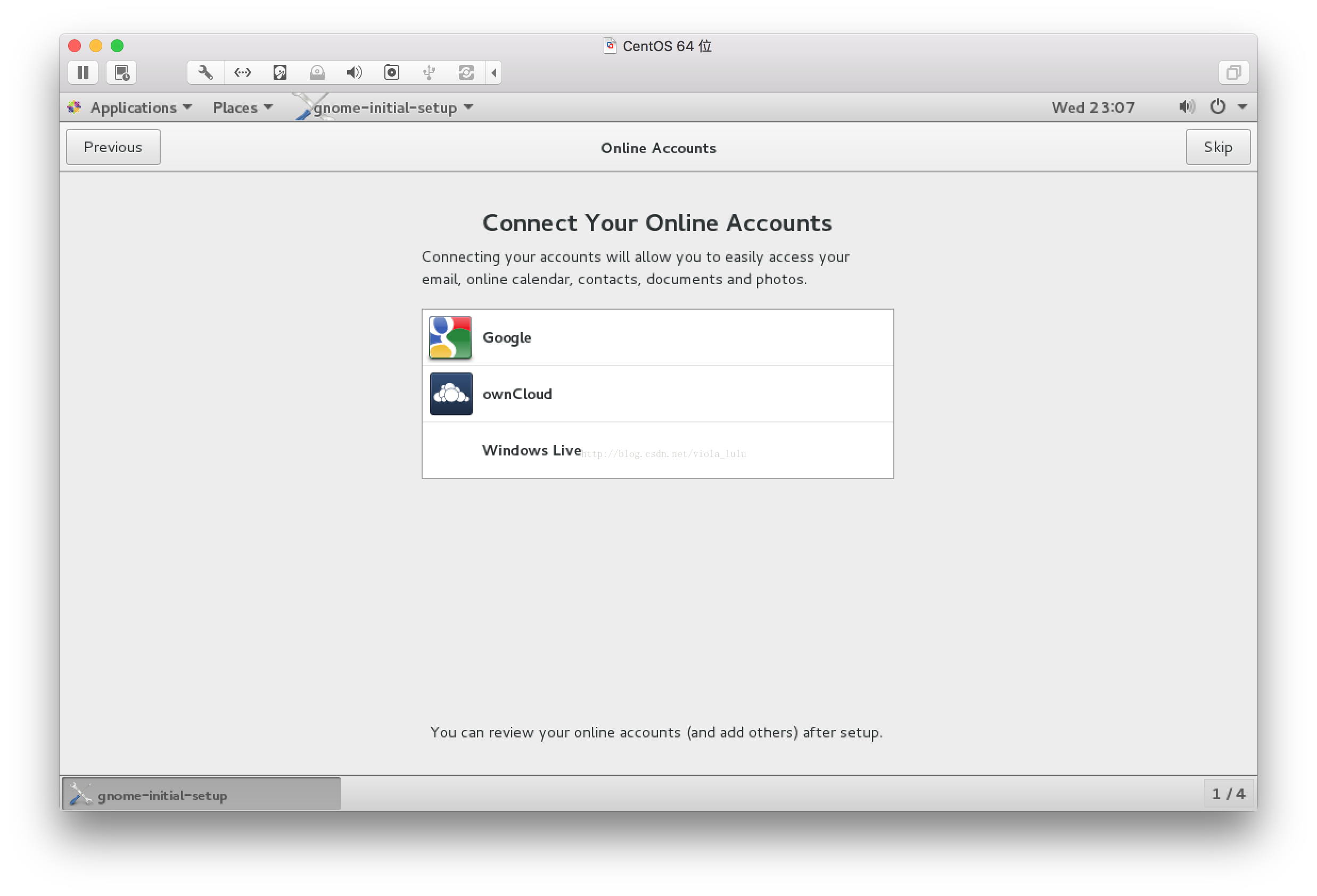Select the Windows Live account option
Viewport: 1317px width, 896px height.
(657, 450)
